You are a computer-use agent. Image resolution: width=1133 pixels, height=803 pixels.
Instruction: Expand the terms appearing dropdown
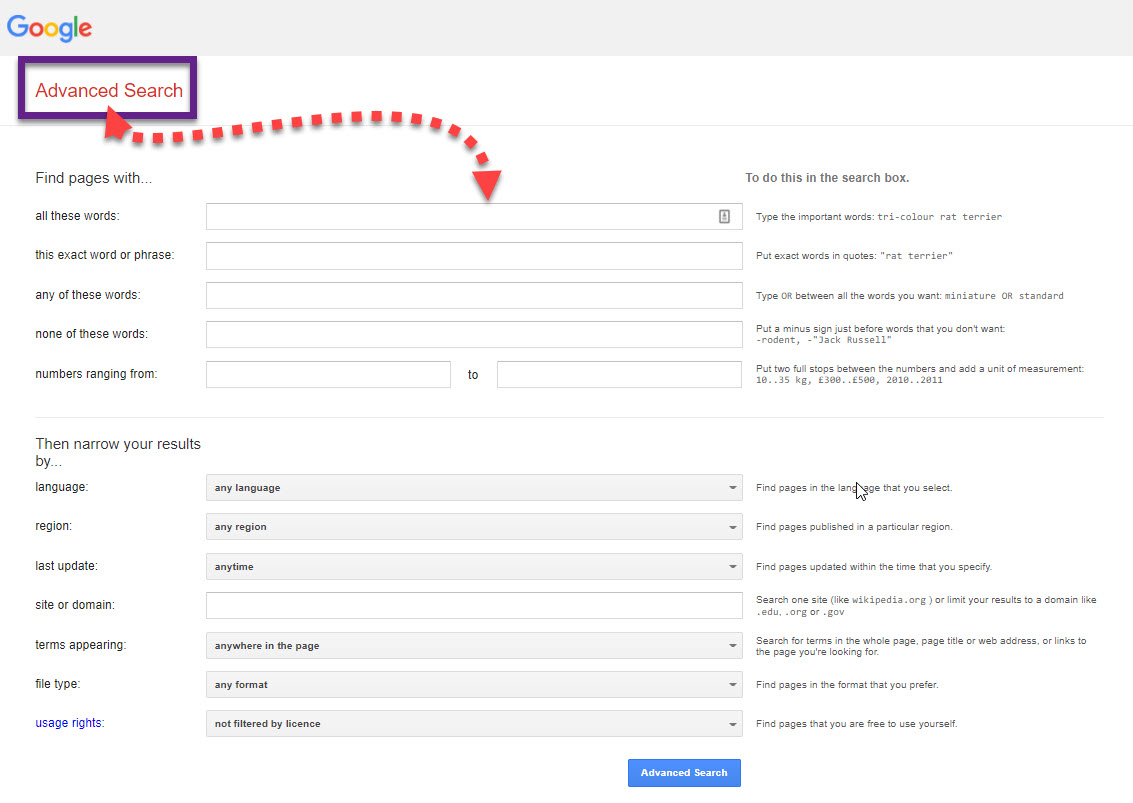click(473, 646)
